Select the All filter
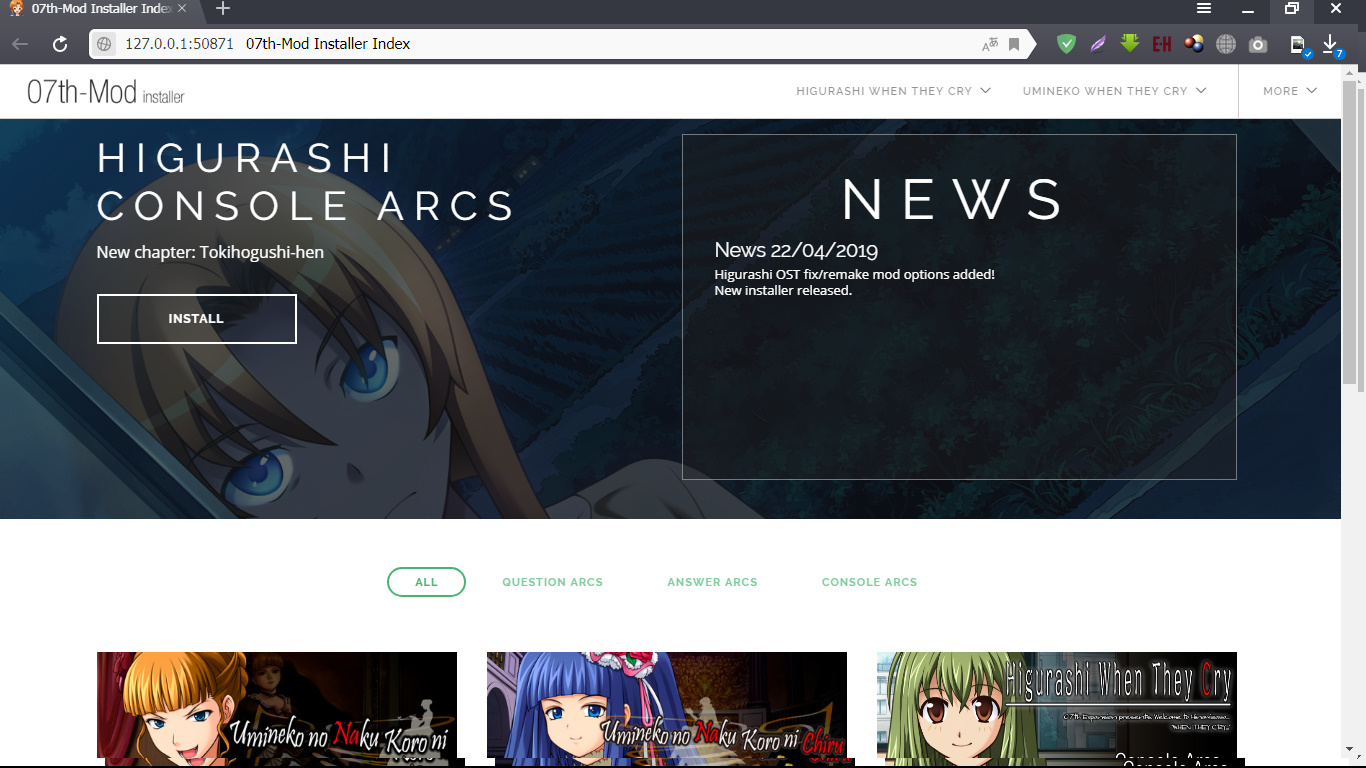Viewport: 1366px width, 768px height. point(426,582)
